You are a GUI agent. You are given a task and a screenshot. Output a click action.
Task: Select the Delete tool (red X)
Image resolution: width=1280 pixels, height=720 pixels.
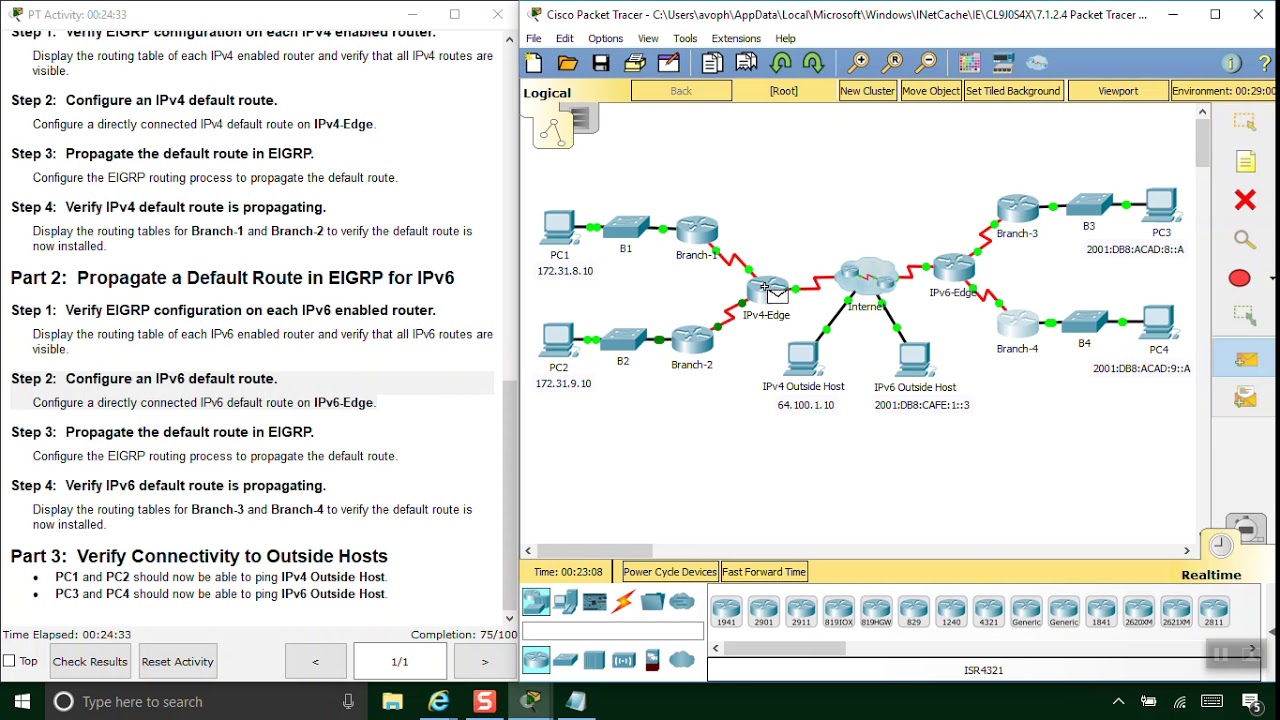(x=1245, y=200)
